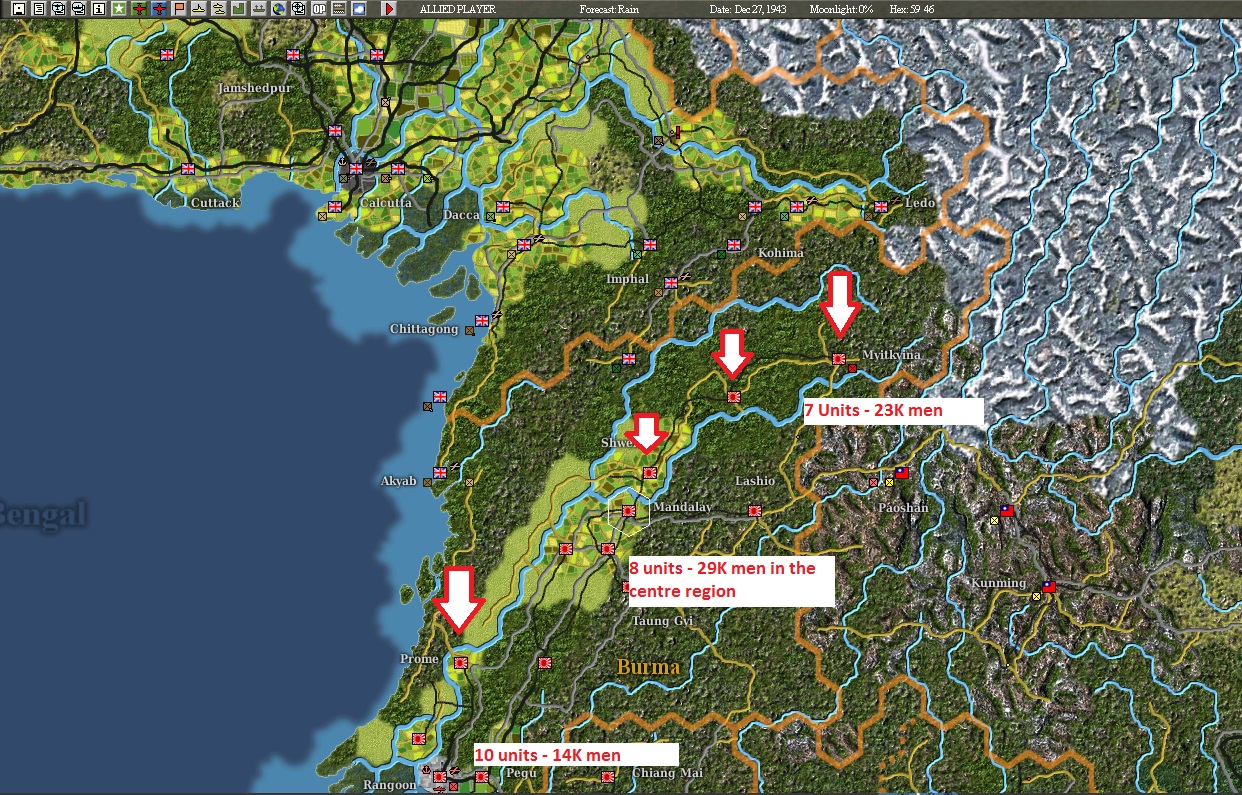
Task: Click the Mandalay city label
Action: coord(684,507)
